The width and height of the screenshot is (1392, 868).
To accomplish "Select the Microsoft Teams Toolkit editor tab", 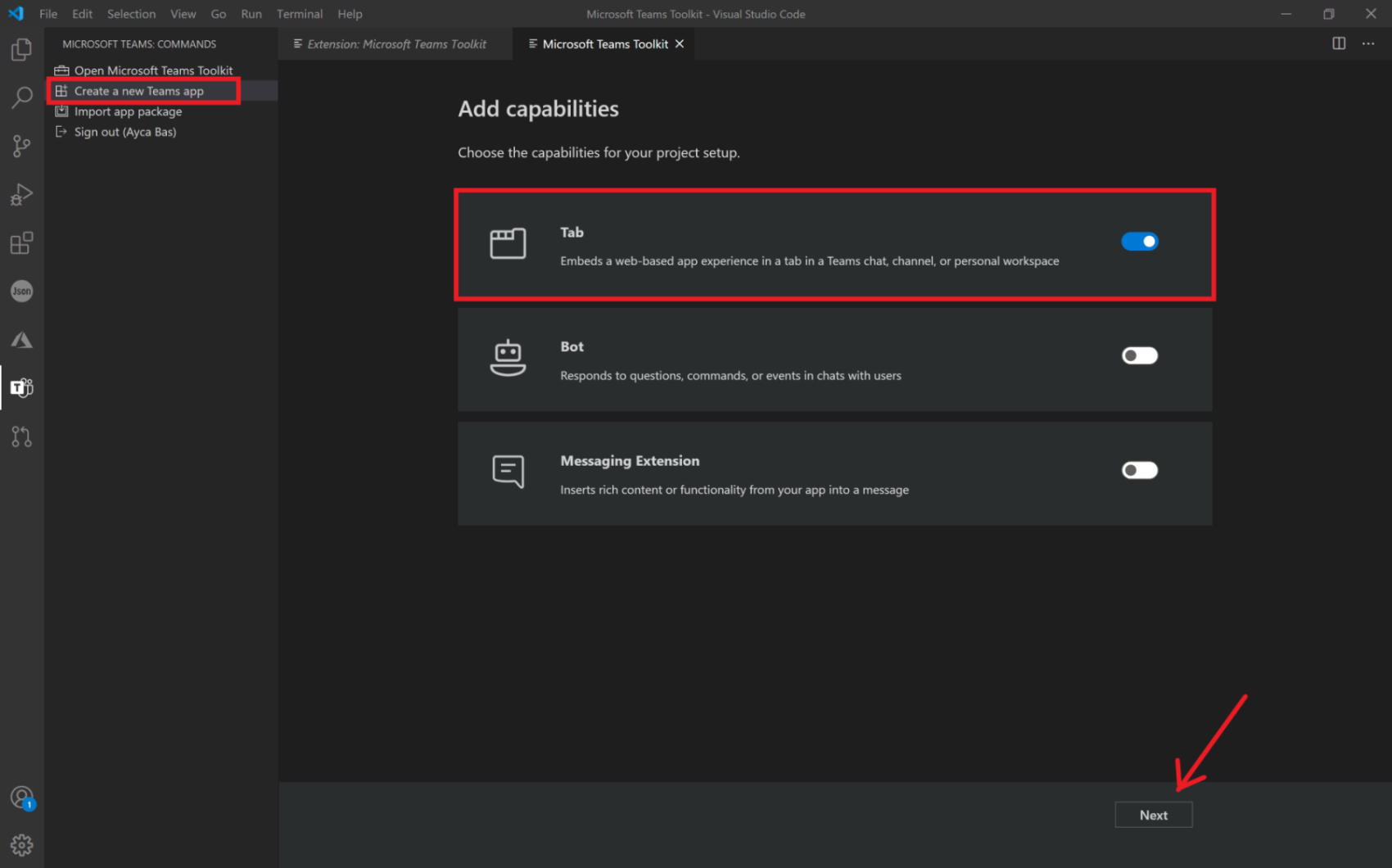I will point(604,44).
